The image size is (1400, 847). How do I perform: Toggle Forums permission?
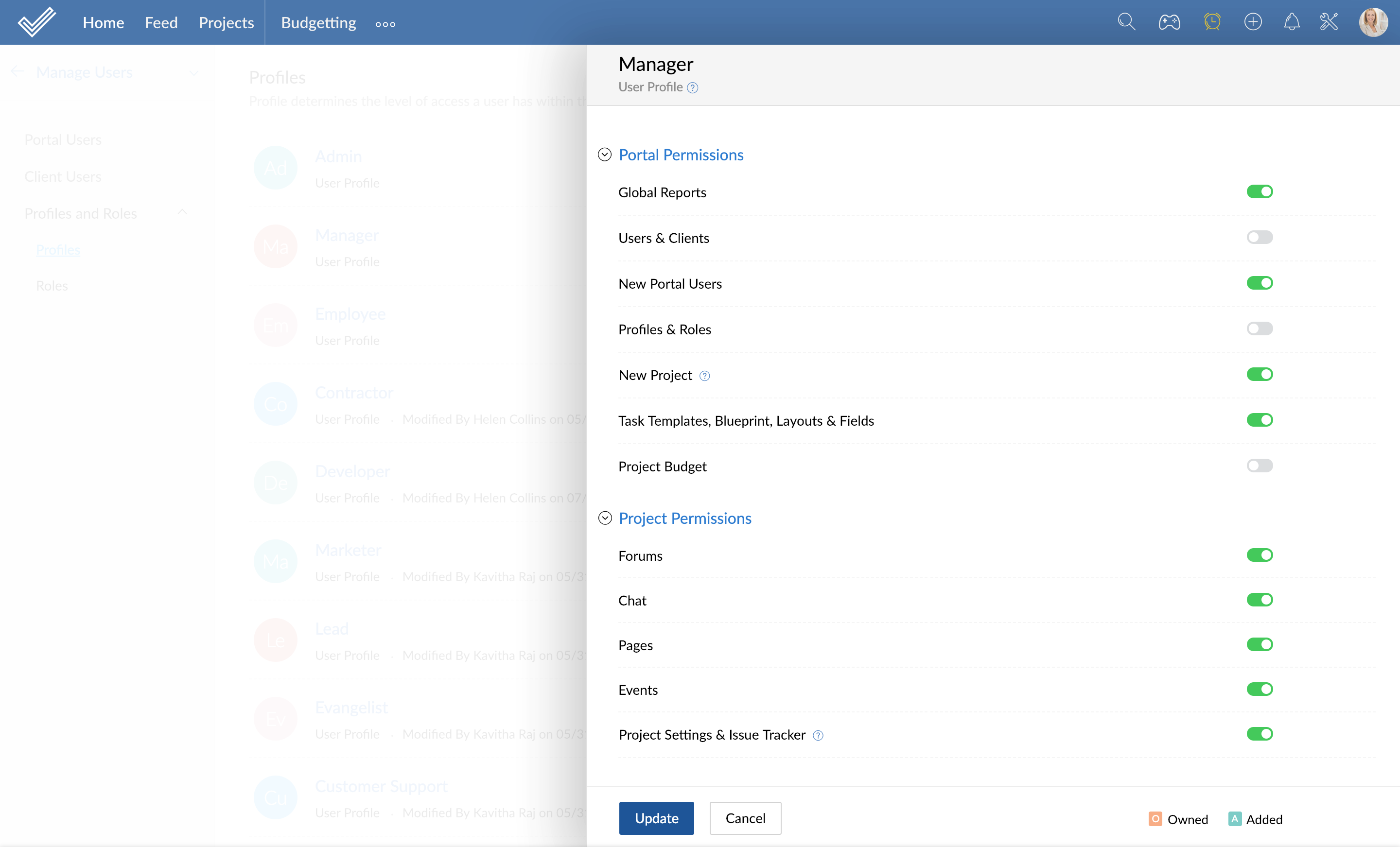(x=1260, y=555)
